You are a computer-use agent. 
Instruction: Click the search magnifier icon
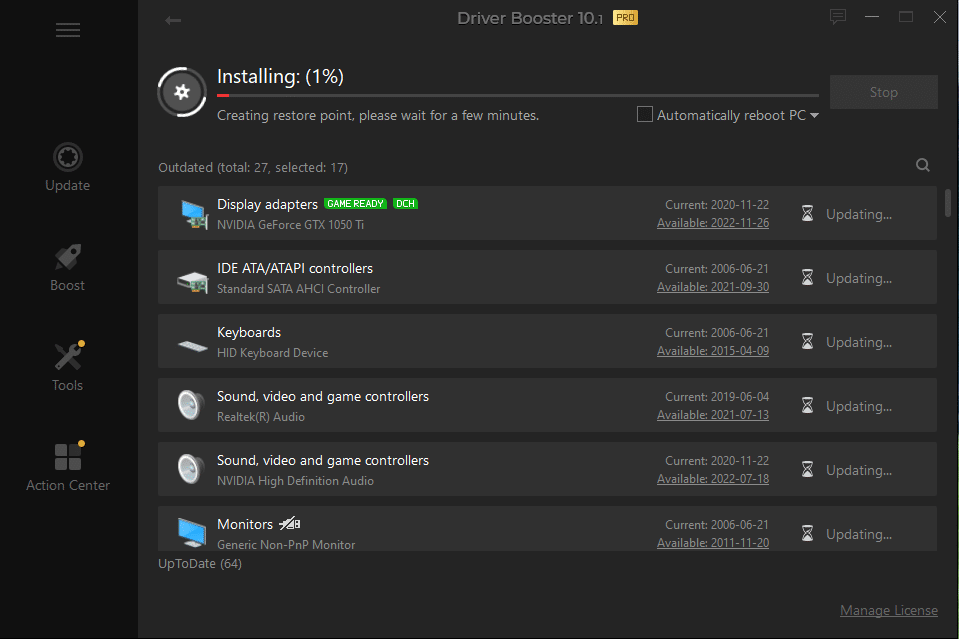923,165
